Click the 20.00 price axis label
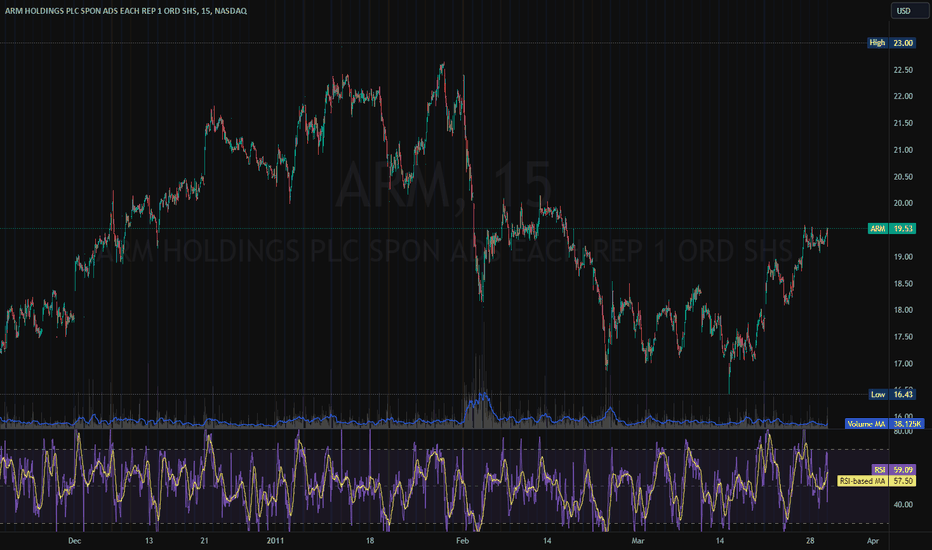932x550 pixels. point(903,203)
